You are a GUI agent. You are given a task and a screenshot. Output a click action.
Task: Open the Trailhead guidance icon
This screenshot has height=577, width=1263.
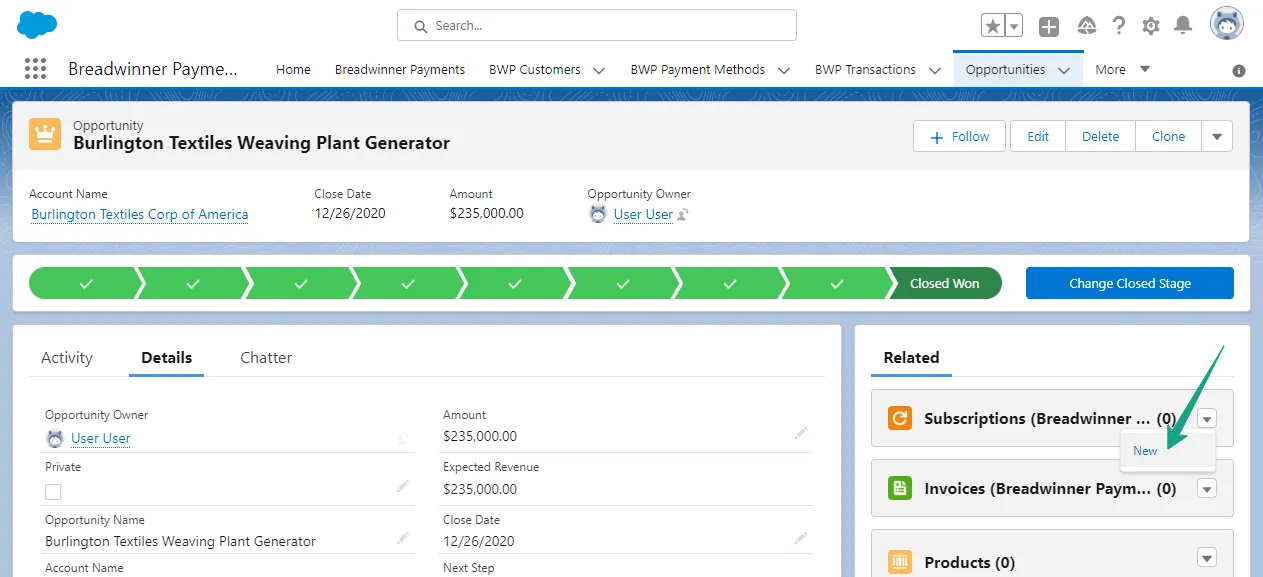(x=1087, y=26)
